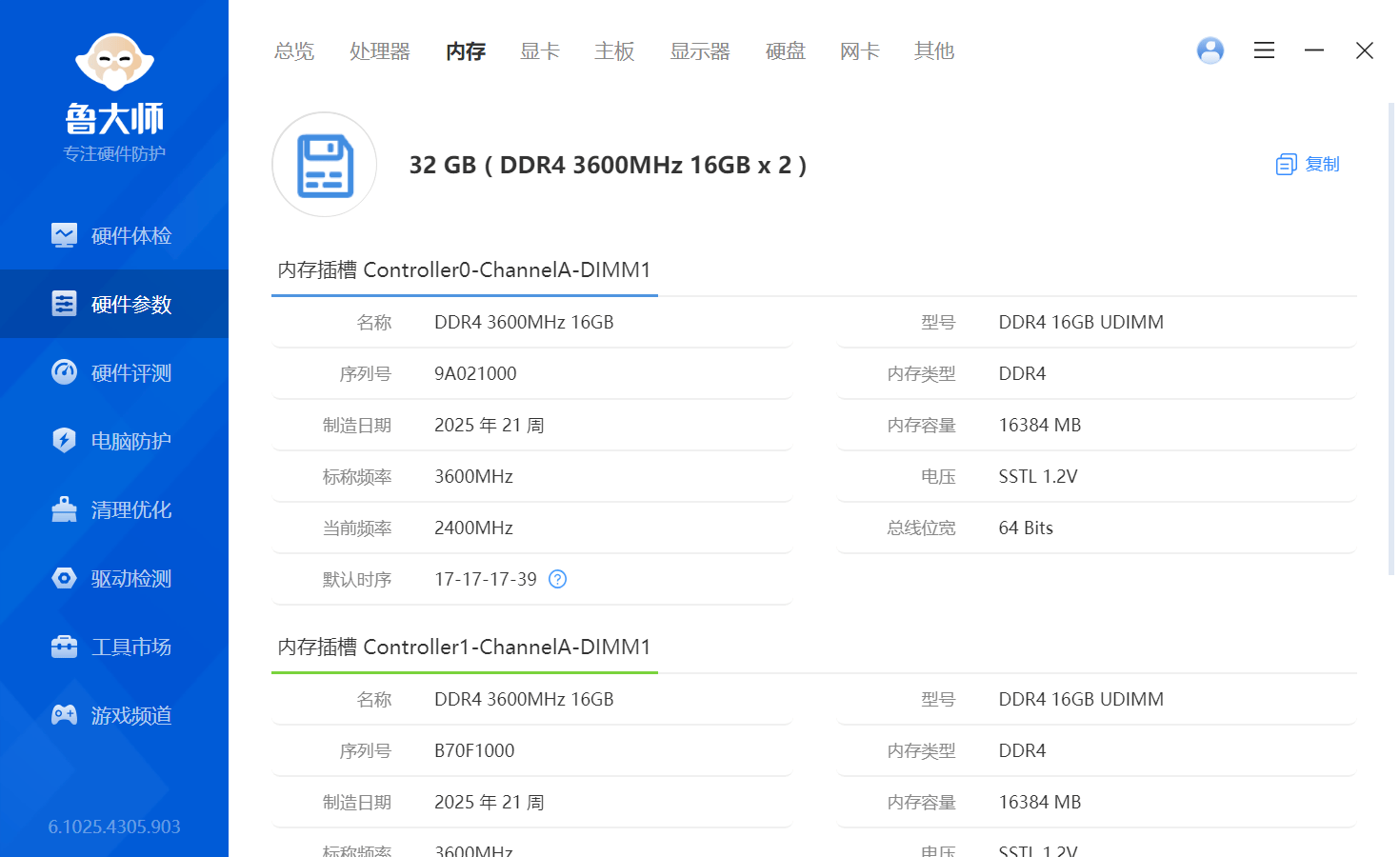Switch to the 显示器 tab
The image size is (1400, 857).
[700, 51]
